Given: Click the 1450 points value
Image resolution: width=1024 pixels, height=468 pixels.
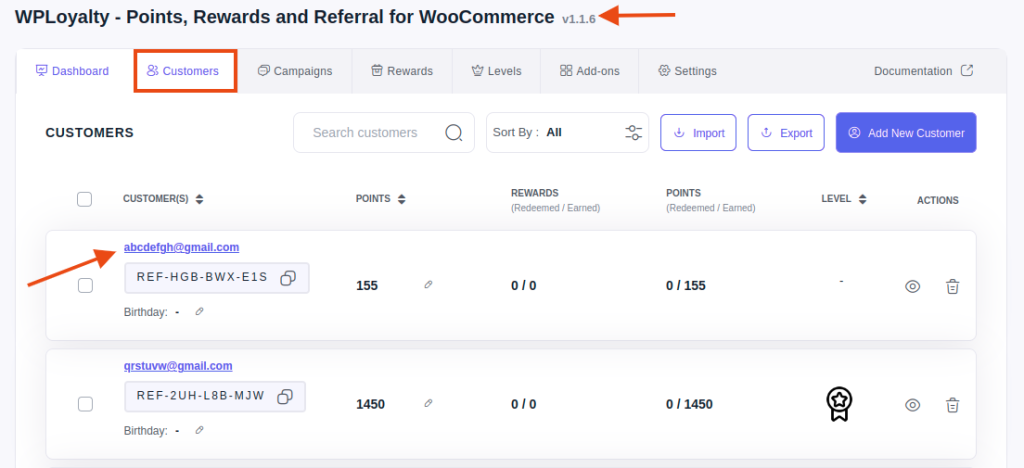Looking at the screenshot, I should pyautogui.click(x=370, y=404).
